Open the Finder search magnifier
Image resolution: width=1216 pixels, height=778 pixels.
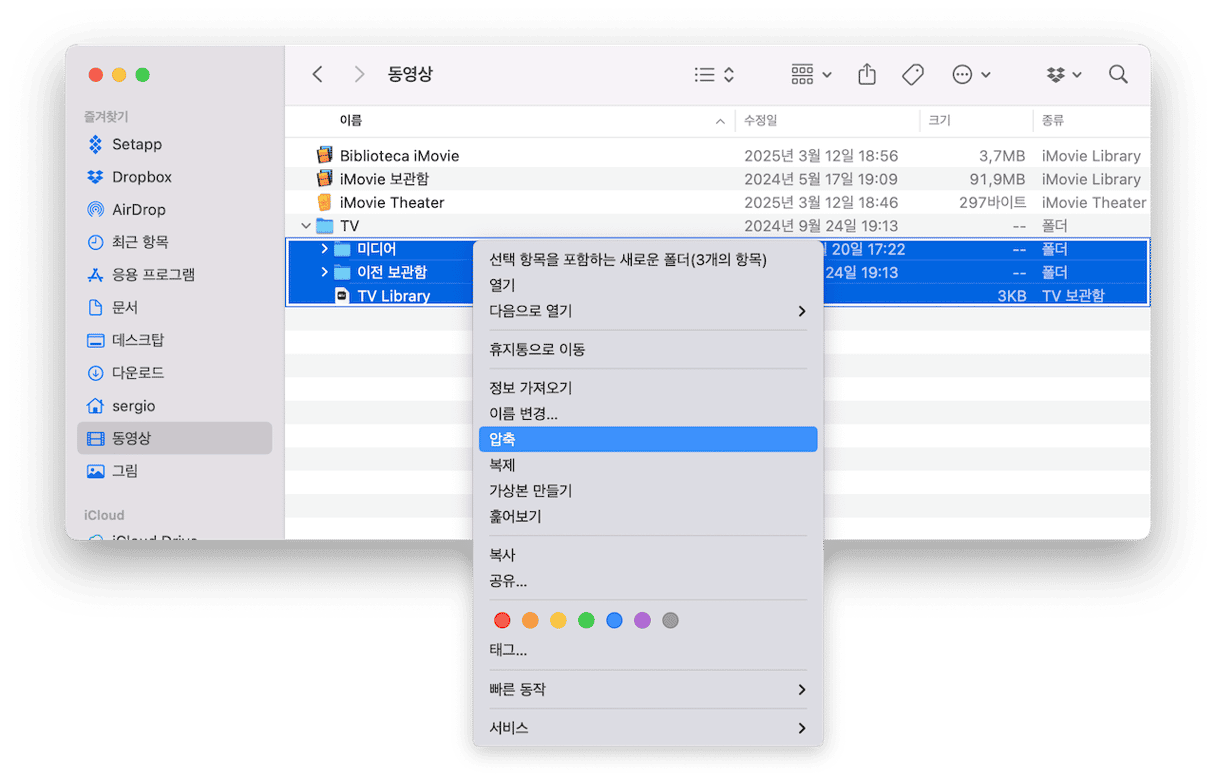point(1118,75)
